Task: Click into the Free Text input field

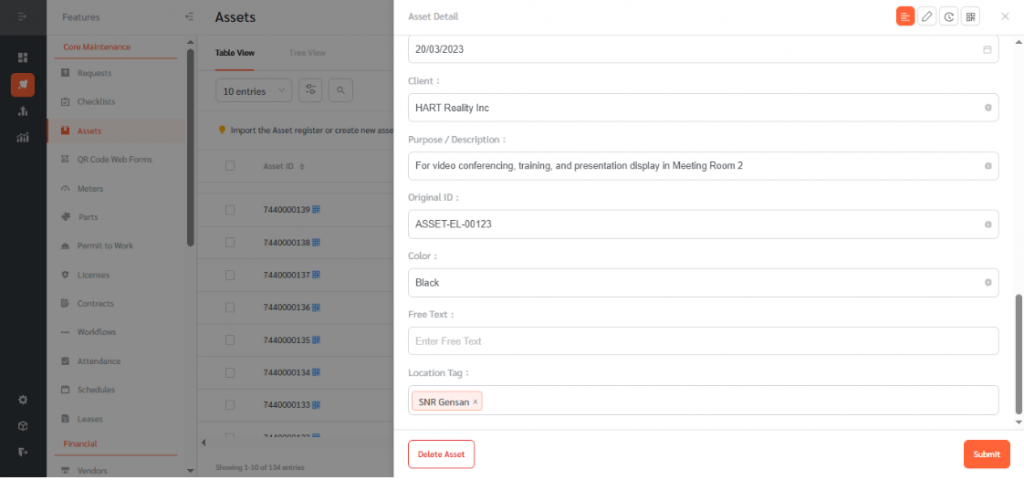Action: [x=703, y=341]
